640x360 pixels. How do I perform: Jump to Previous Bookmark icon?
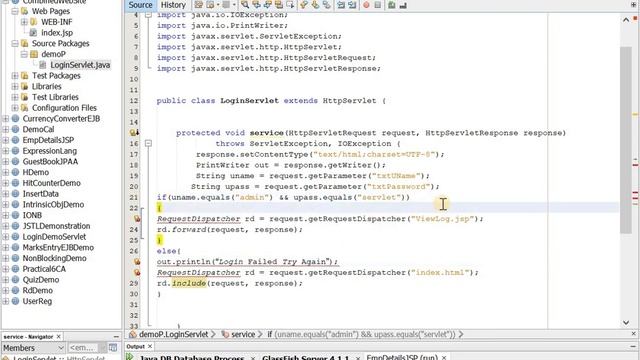tap(304, 5)
